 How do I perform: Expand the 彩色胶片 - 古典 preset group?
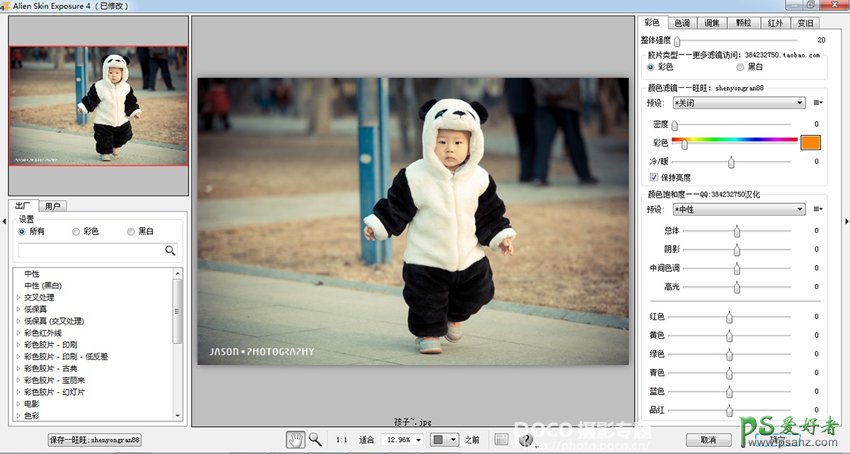click(18, 368)
